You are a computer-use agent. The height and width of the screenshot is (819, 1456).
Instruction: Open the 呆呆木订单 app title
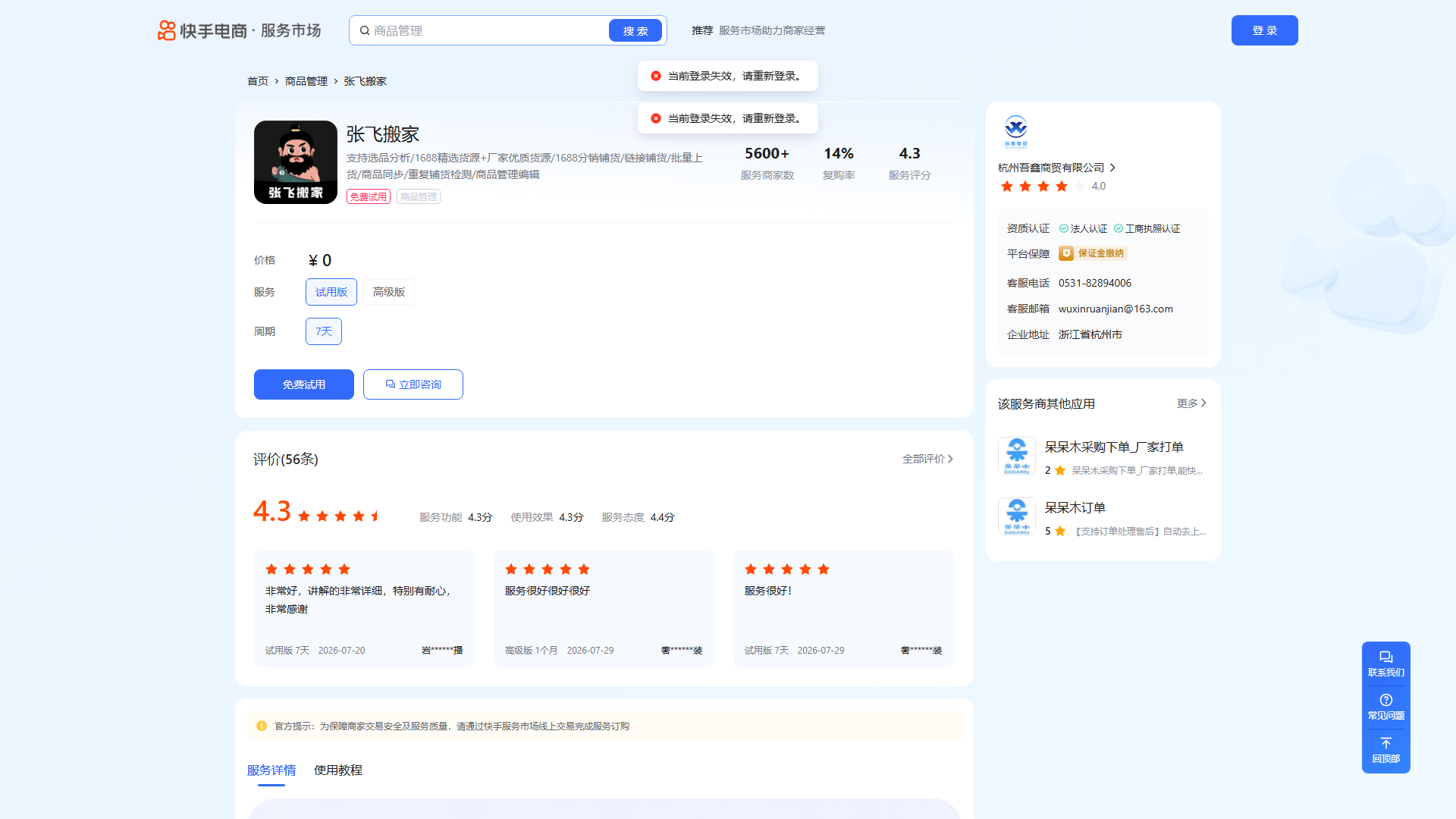click(1075, 508)
